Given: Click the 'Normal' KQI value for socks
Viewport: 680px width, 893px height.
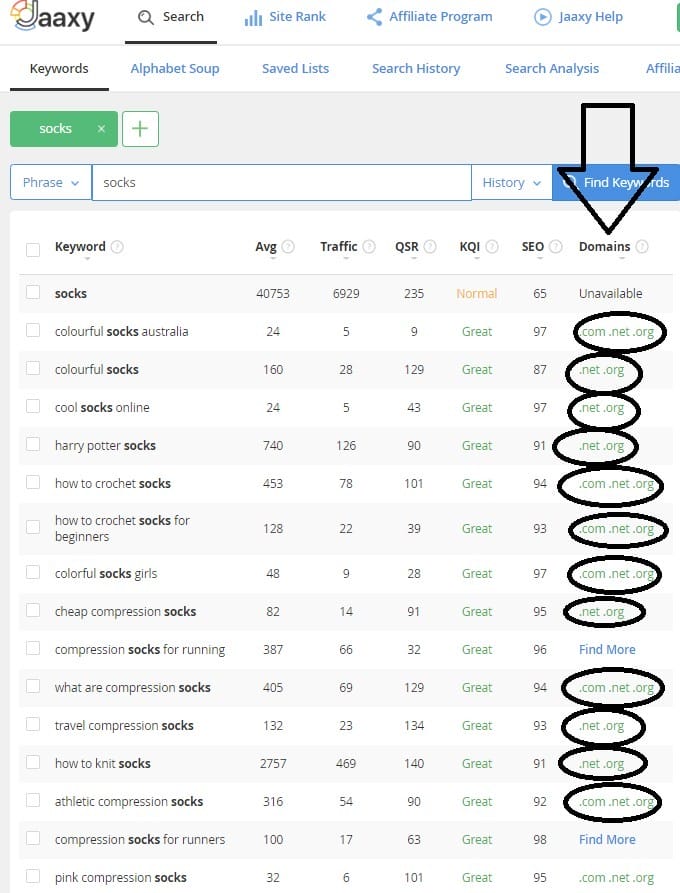Looking at the screenshot, I should [477, 293].
